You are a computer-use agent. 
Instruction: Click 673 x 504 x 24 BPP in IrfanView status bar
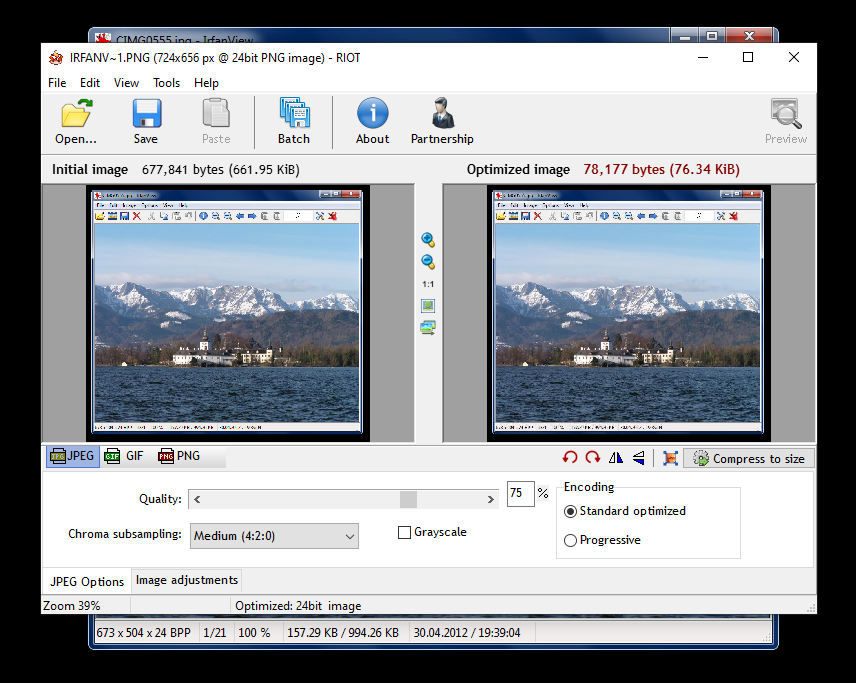pyautogui.click(x=144, y=633)
